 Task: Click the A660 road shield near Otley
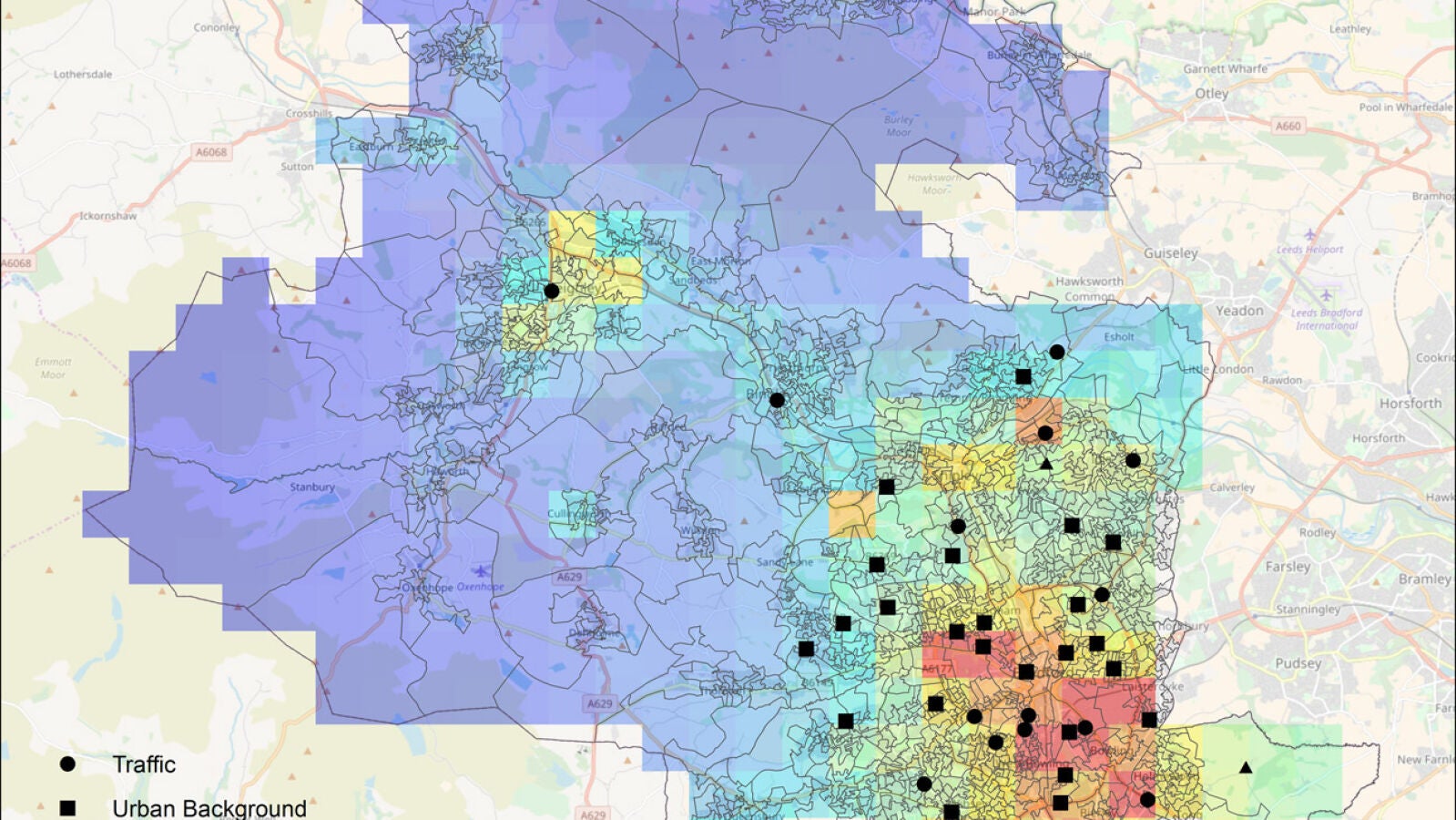click(x=1288, y=126)
